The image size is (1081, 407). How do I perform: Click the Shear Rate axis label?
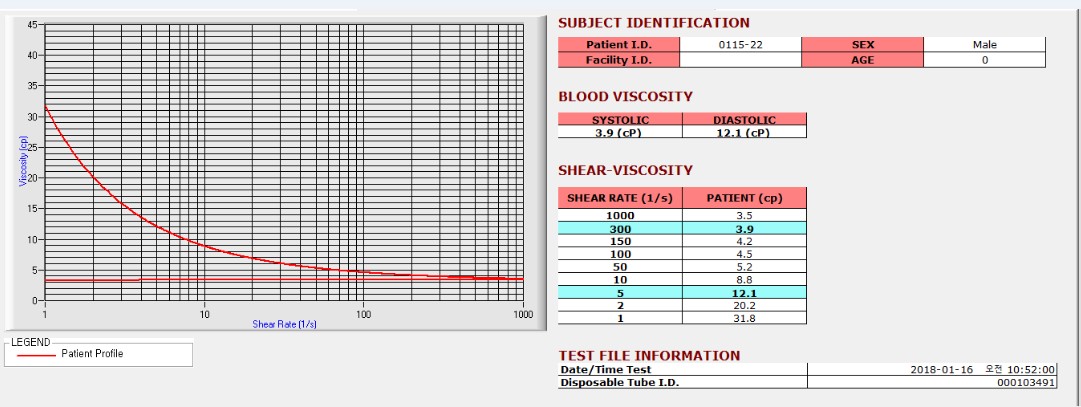click(284, 324)
